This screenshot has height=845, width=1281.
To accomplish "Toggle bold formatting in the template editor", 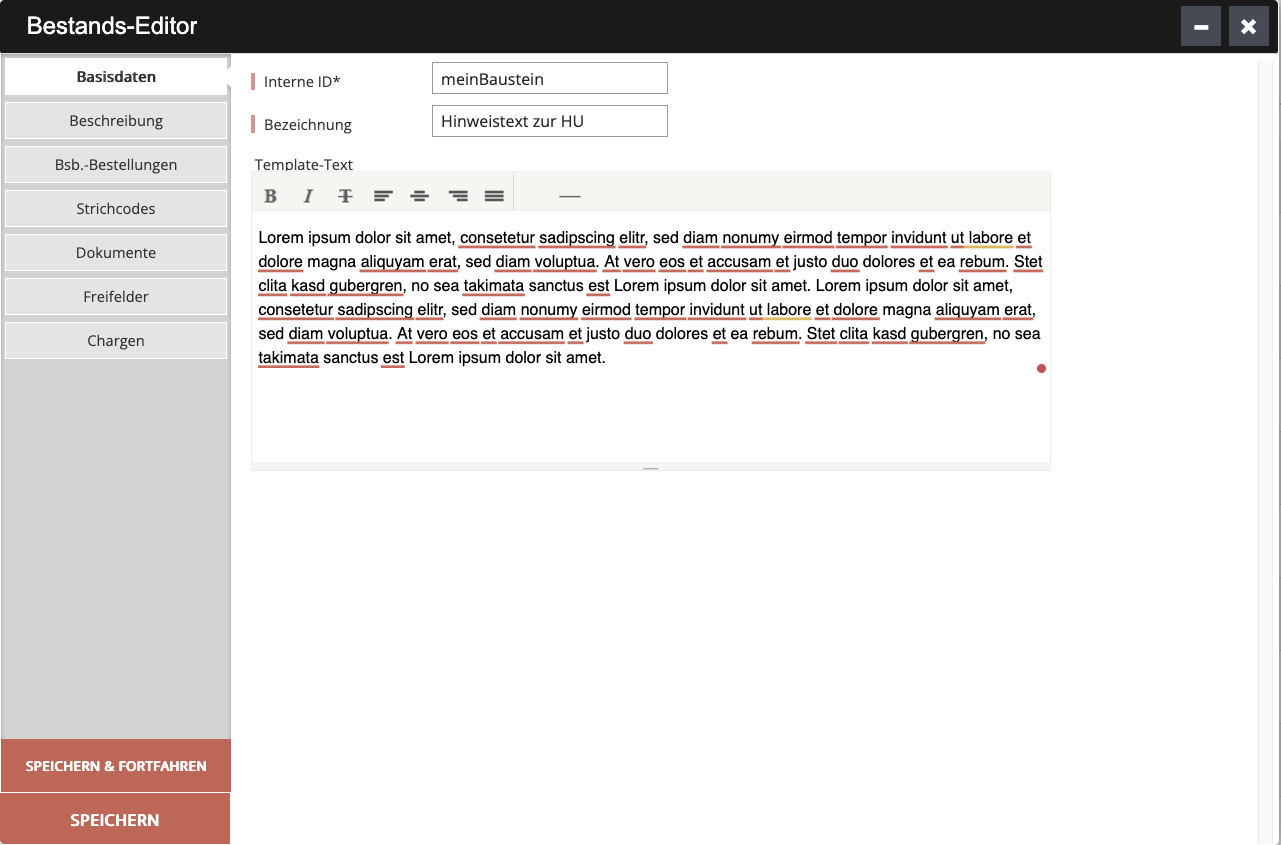I will 270,196.
